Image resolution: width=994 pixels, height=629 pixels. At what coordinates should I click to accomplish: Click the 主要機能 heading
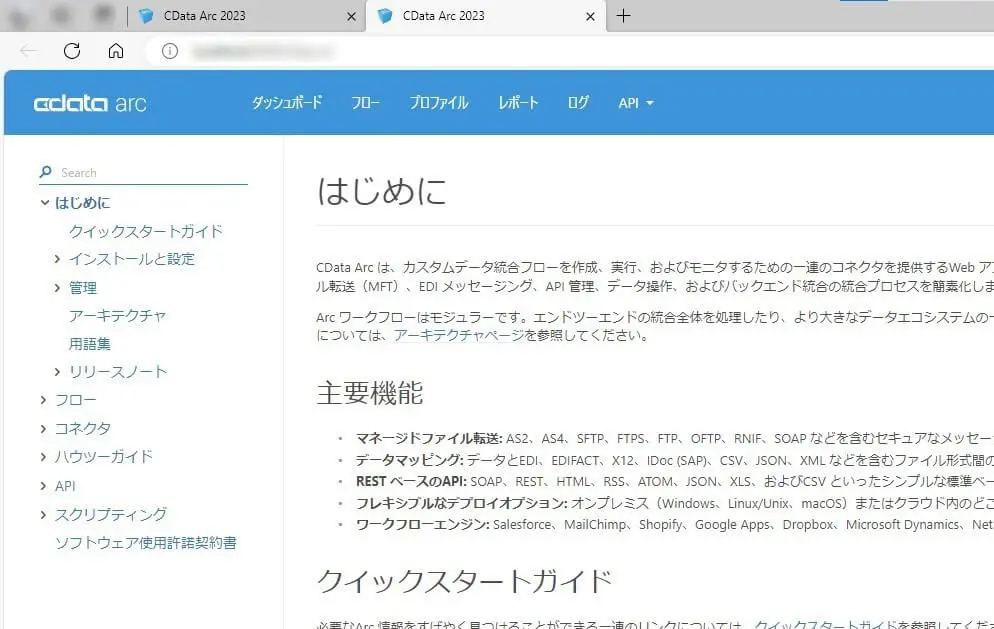click(370, 393)
